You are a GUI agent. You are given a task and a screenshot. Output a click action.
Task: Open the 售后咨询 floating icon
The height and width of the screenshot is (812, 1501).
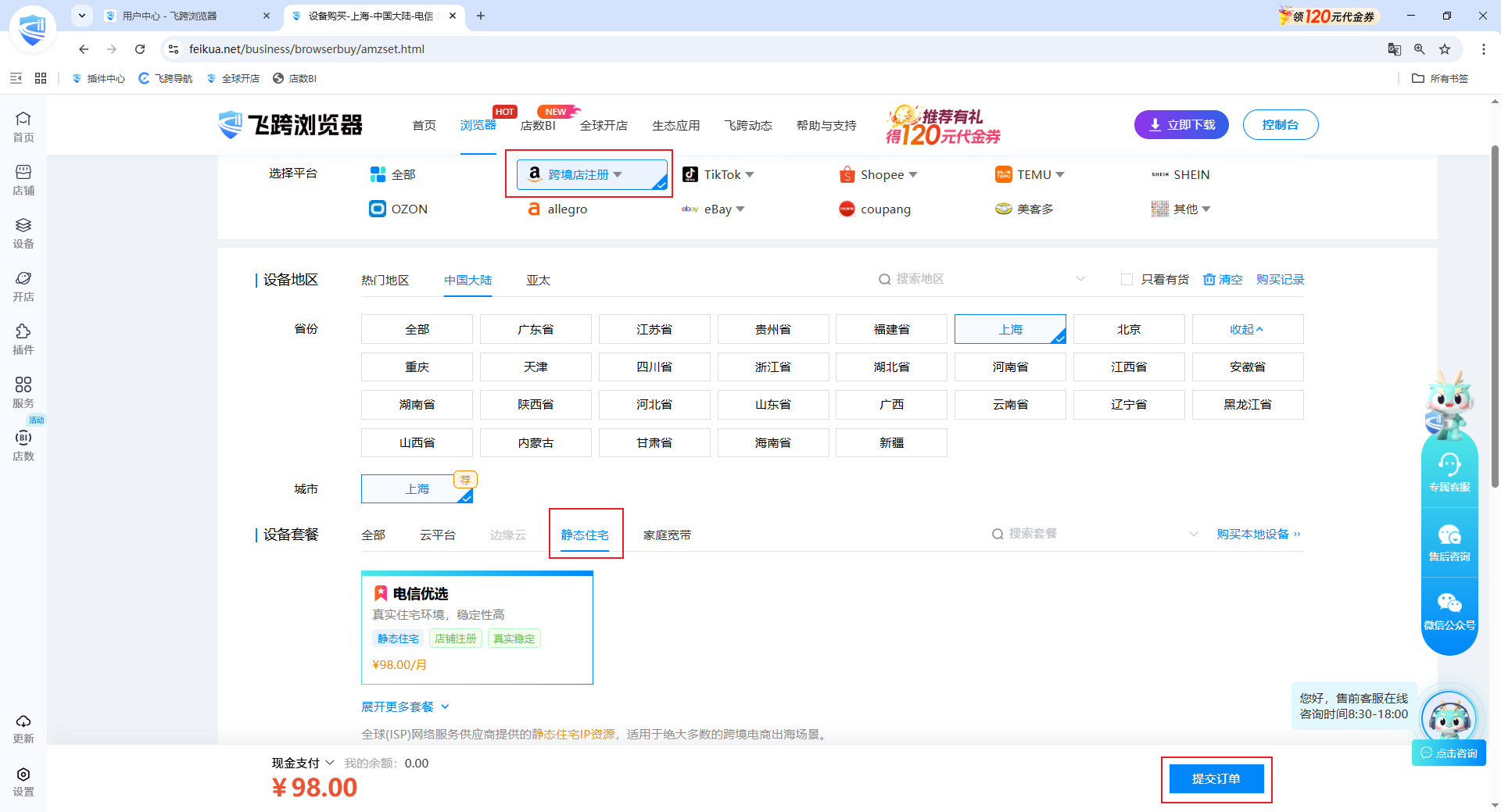(x=1449, y=542)
